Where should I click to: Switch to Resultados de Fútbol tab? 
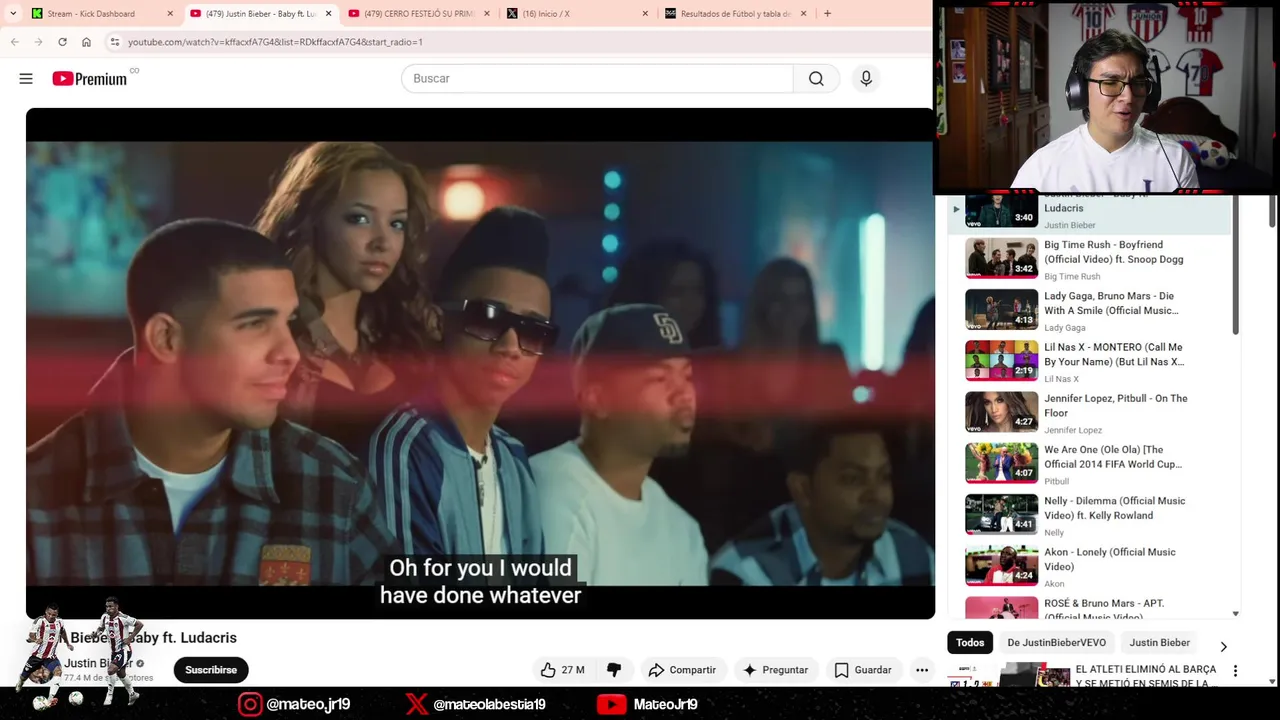coord(735,14)
